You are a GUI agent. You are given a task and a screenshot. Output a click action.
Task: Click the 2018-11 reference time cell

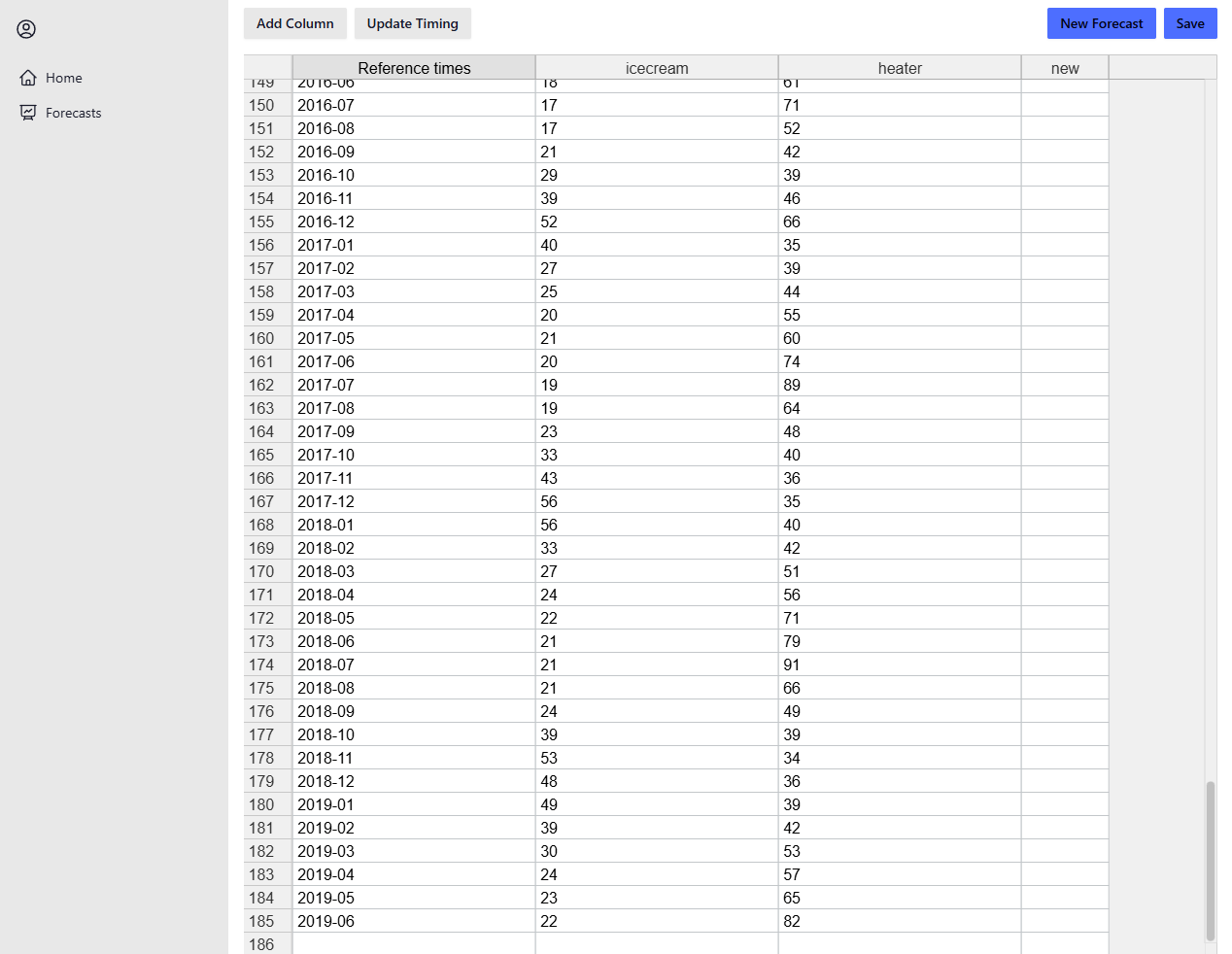[414, 758]
